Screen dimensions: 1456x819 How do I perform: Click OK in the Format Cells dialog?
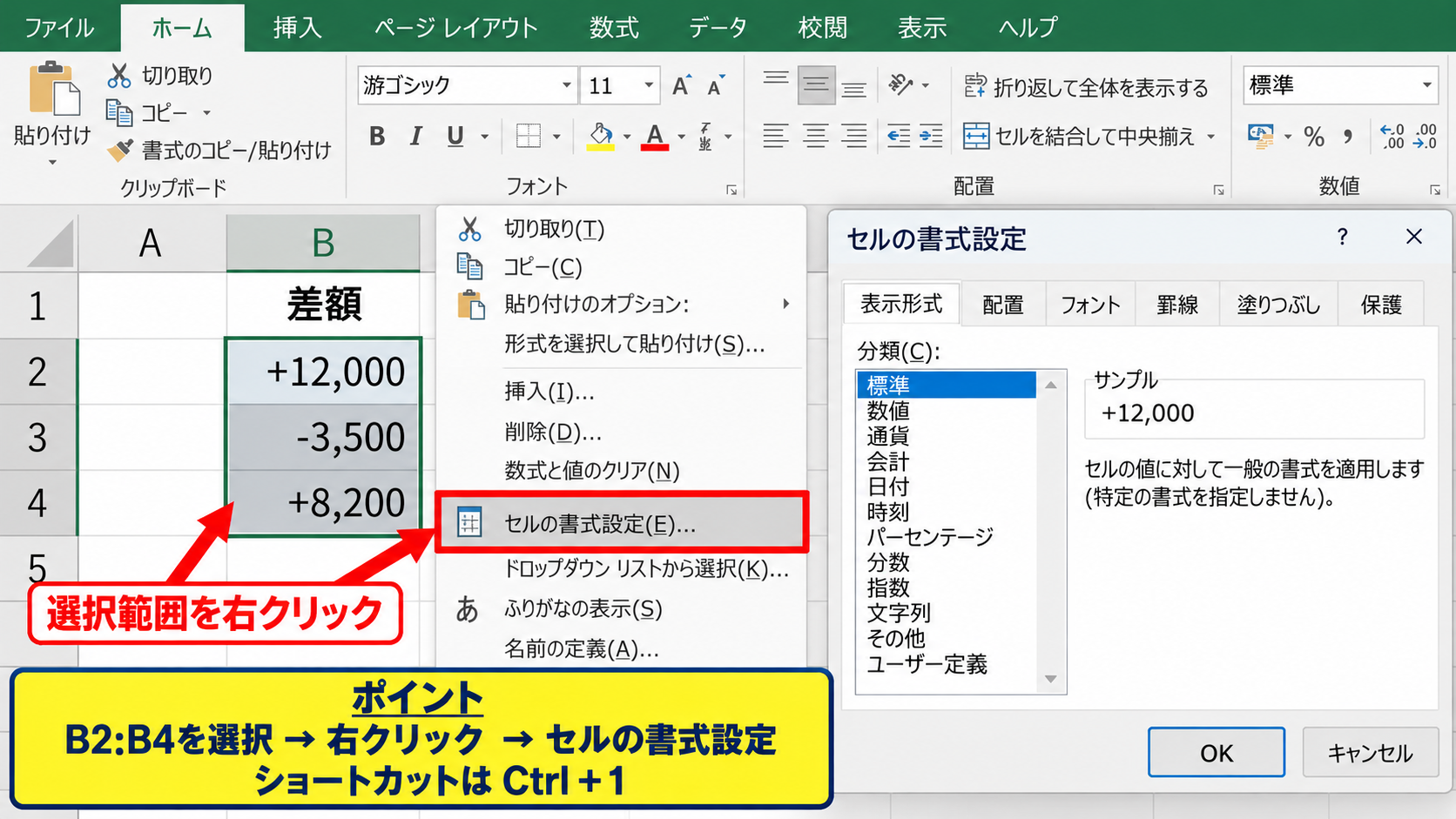(x=1216, y=752)
